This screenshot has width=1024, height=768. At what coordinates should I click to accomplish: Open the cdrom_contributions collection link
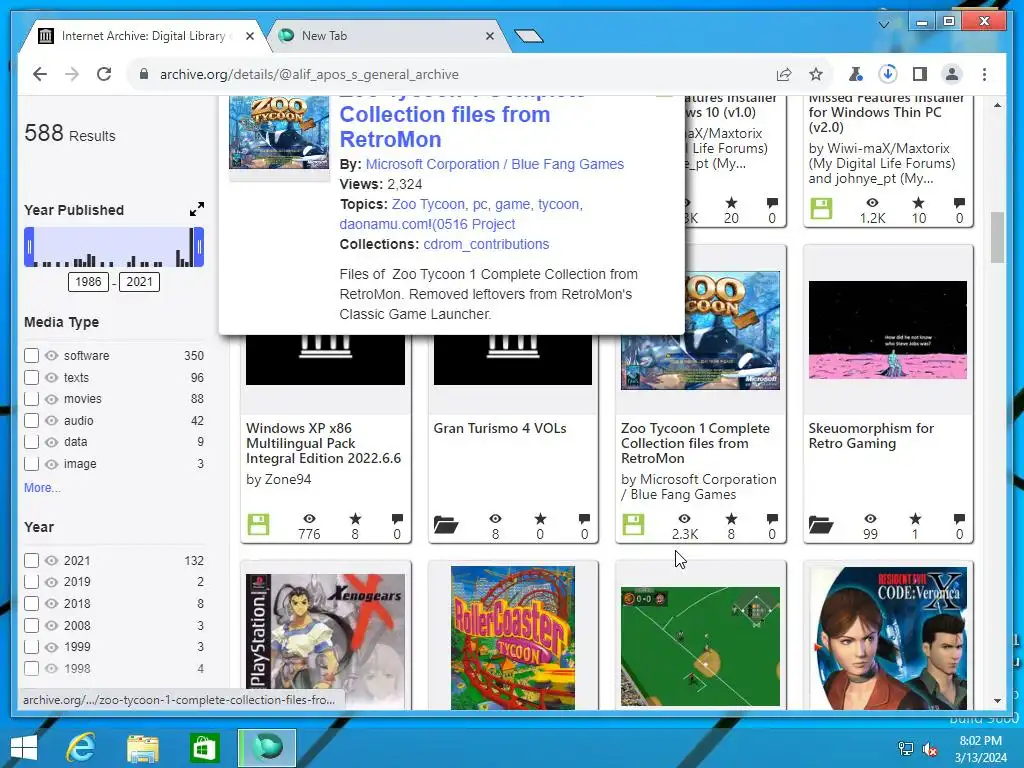(486, 244)
